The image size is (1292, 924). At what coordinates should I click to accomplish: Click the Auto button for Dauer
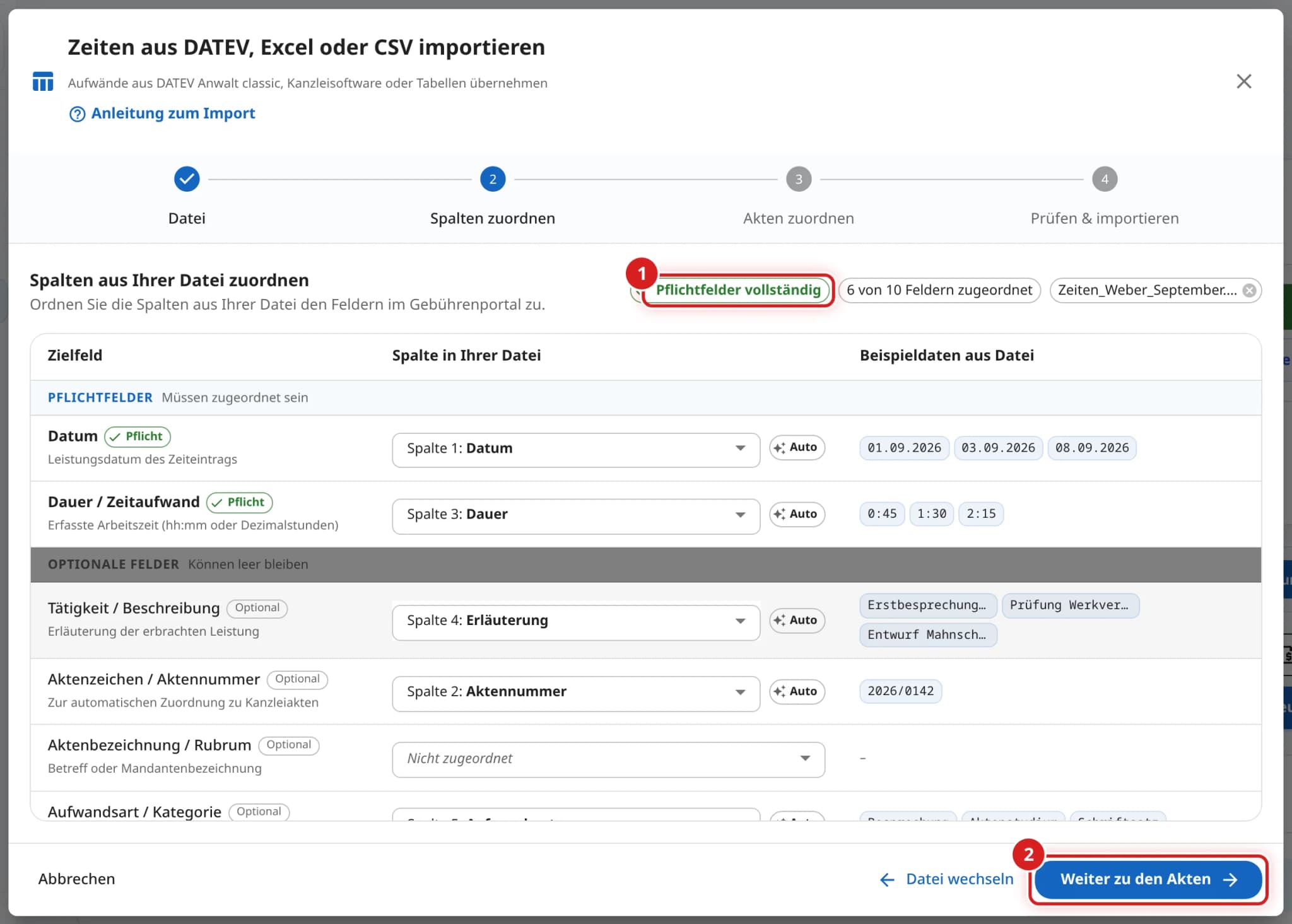pos(796,514)
